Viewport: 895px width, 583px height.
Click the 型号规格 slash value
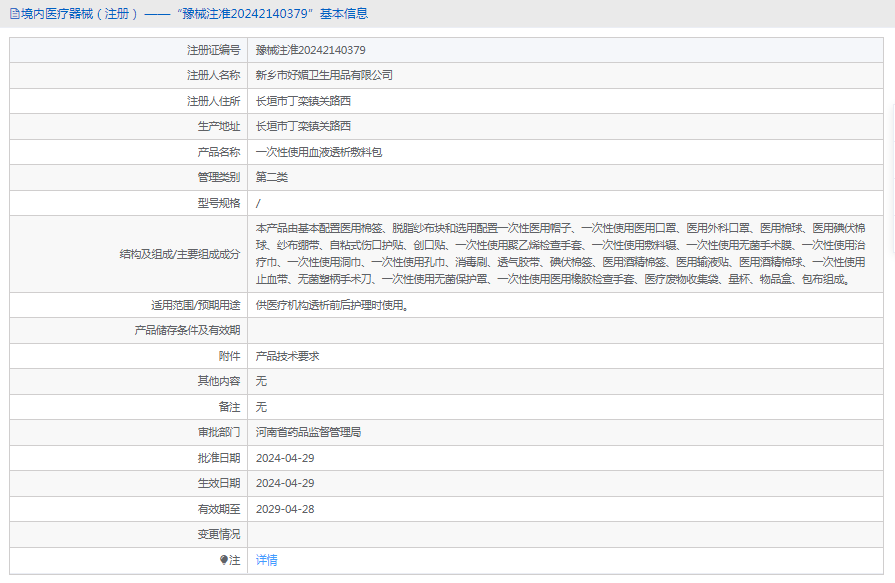coord(258,203)
